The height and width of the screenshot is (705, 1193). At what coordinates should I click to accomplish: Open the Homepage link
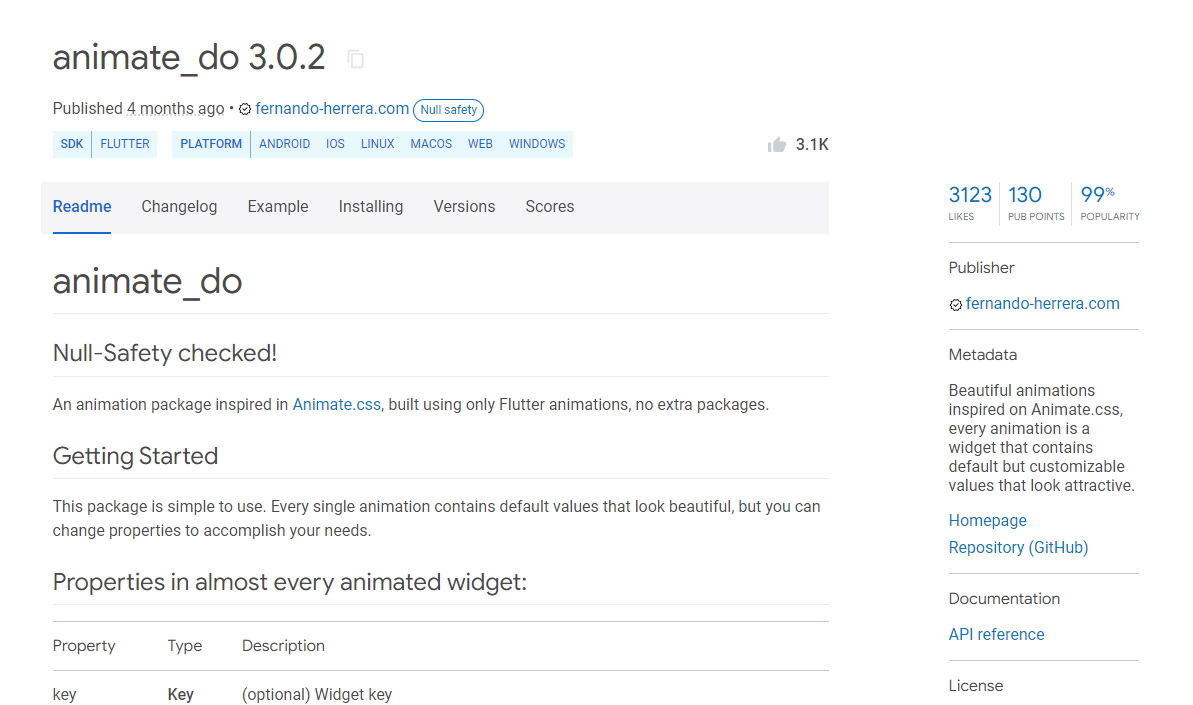pyautogui.click(x=987, y=520)
